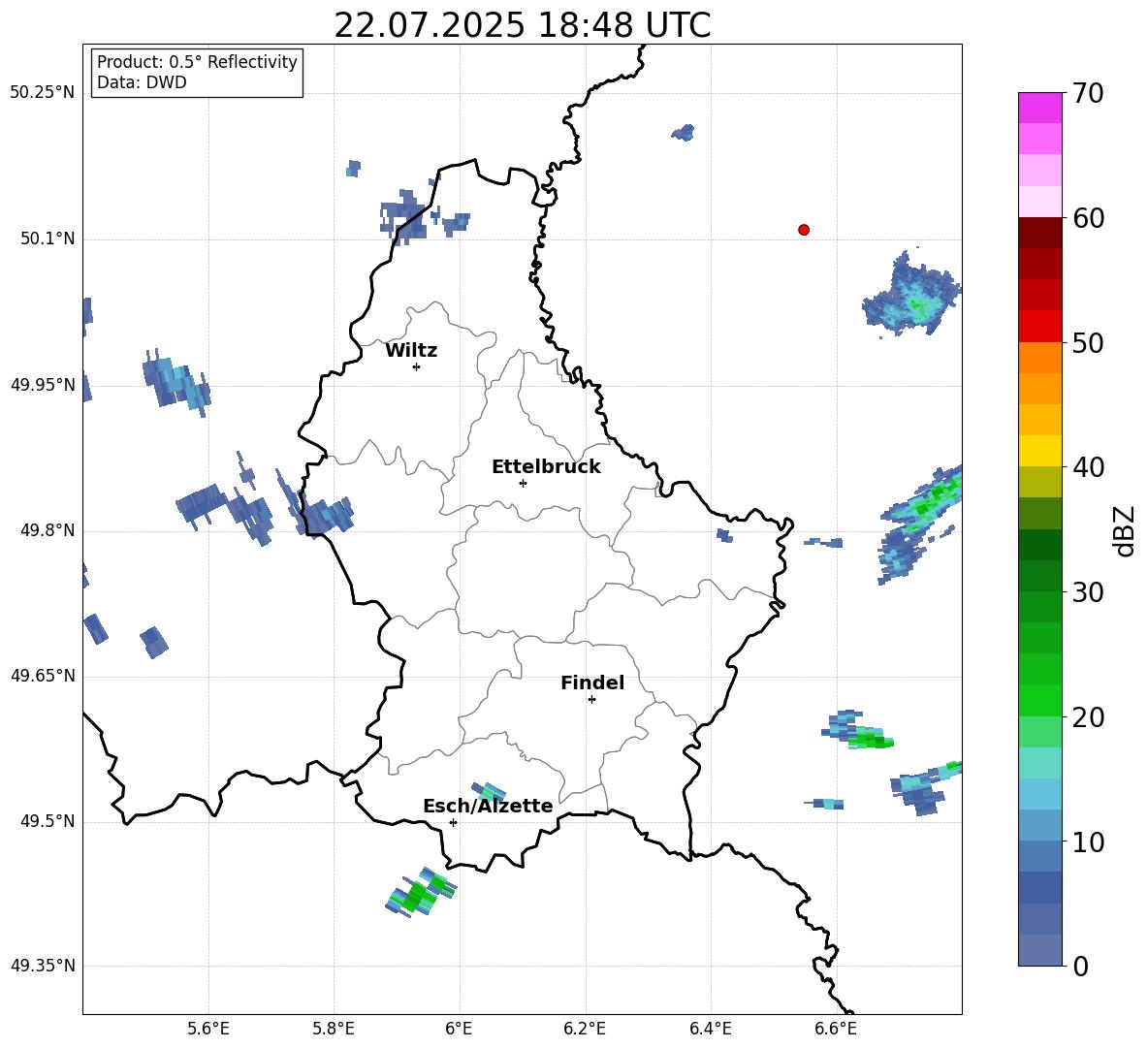The width and height of the screenshot is (1148, 1048).
Task: Click the title timestamp 22.07.2025 18:48 UTC
Action: tap(522, 25)
